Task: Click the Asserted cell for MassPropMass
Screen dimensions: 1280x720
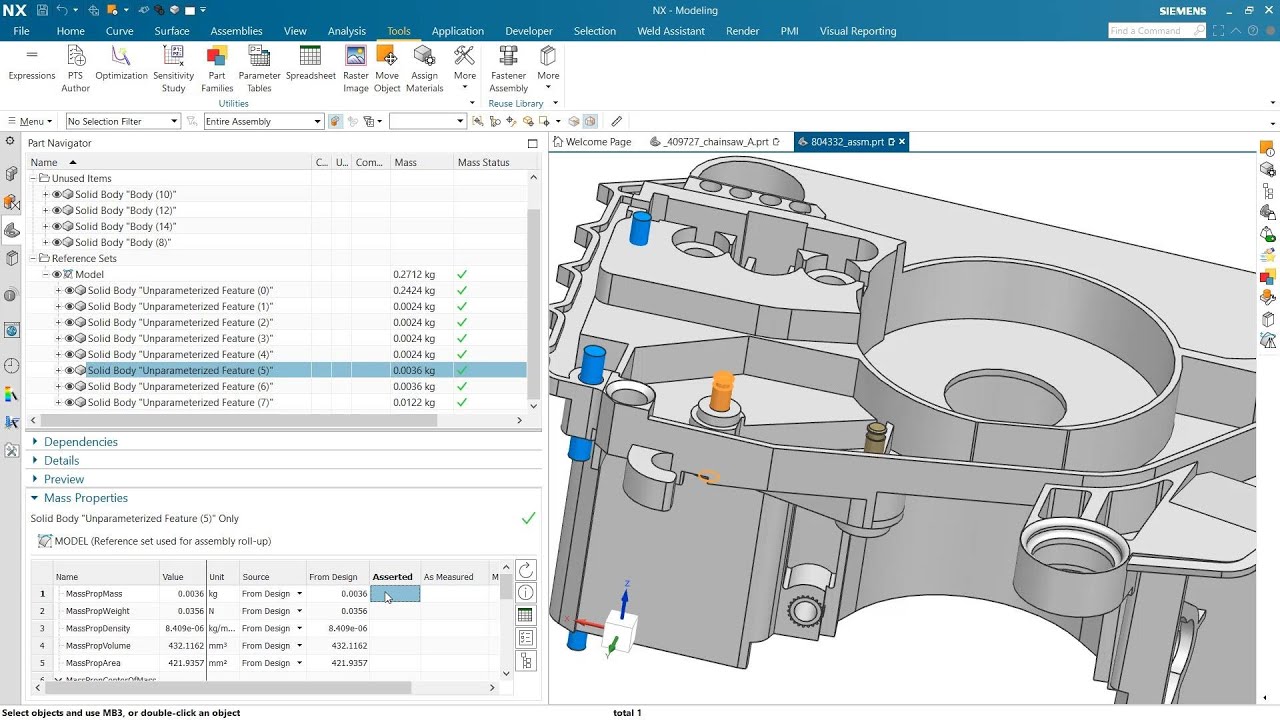Action: pos(395,594)
